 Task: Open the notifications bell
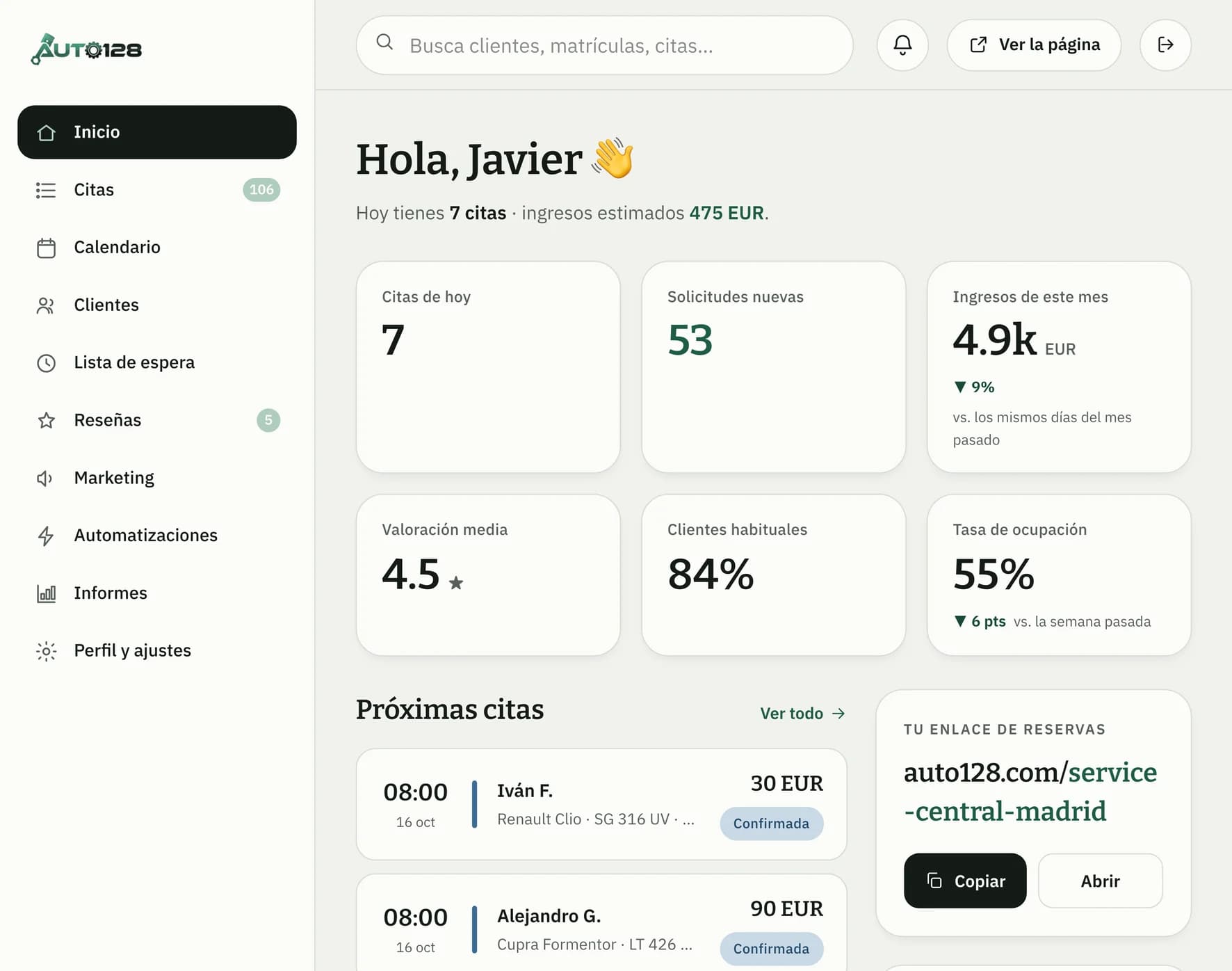click(902, 45)
